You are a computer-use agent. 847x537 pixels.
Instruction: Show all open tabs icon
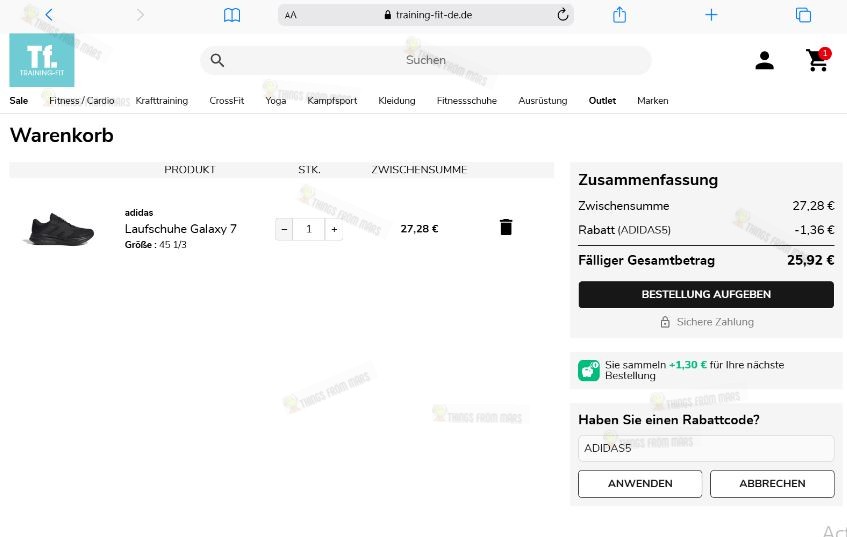pos(803,15)
